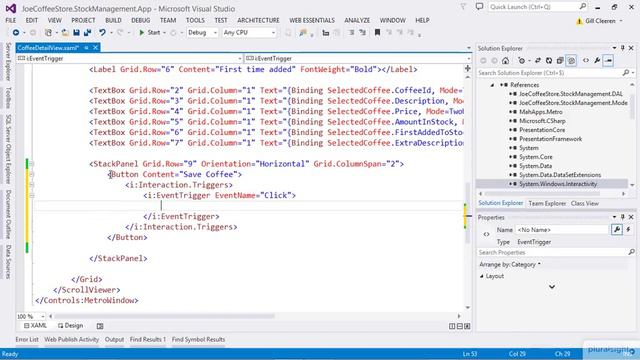Click the Sync with Active Document icon
Image resolution: width=640 pixels, height=360 pixels.
pyautogui.click(x=538, y=61)
